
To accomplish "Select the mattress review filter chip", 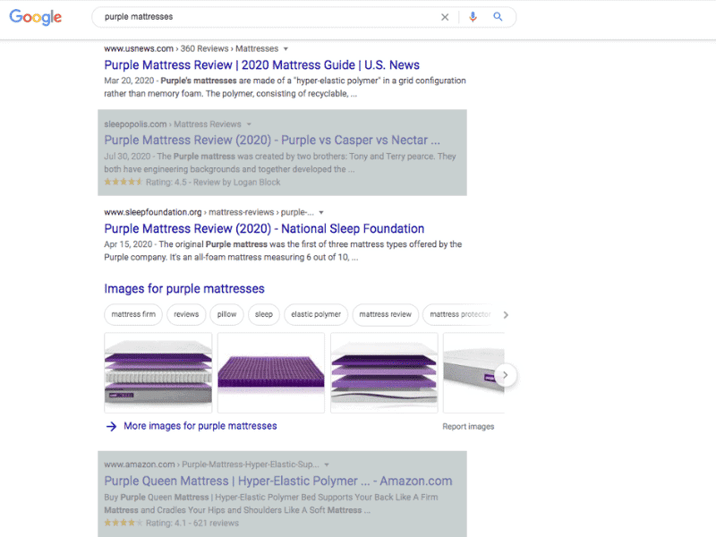I will [385, 315].
